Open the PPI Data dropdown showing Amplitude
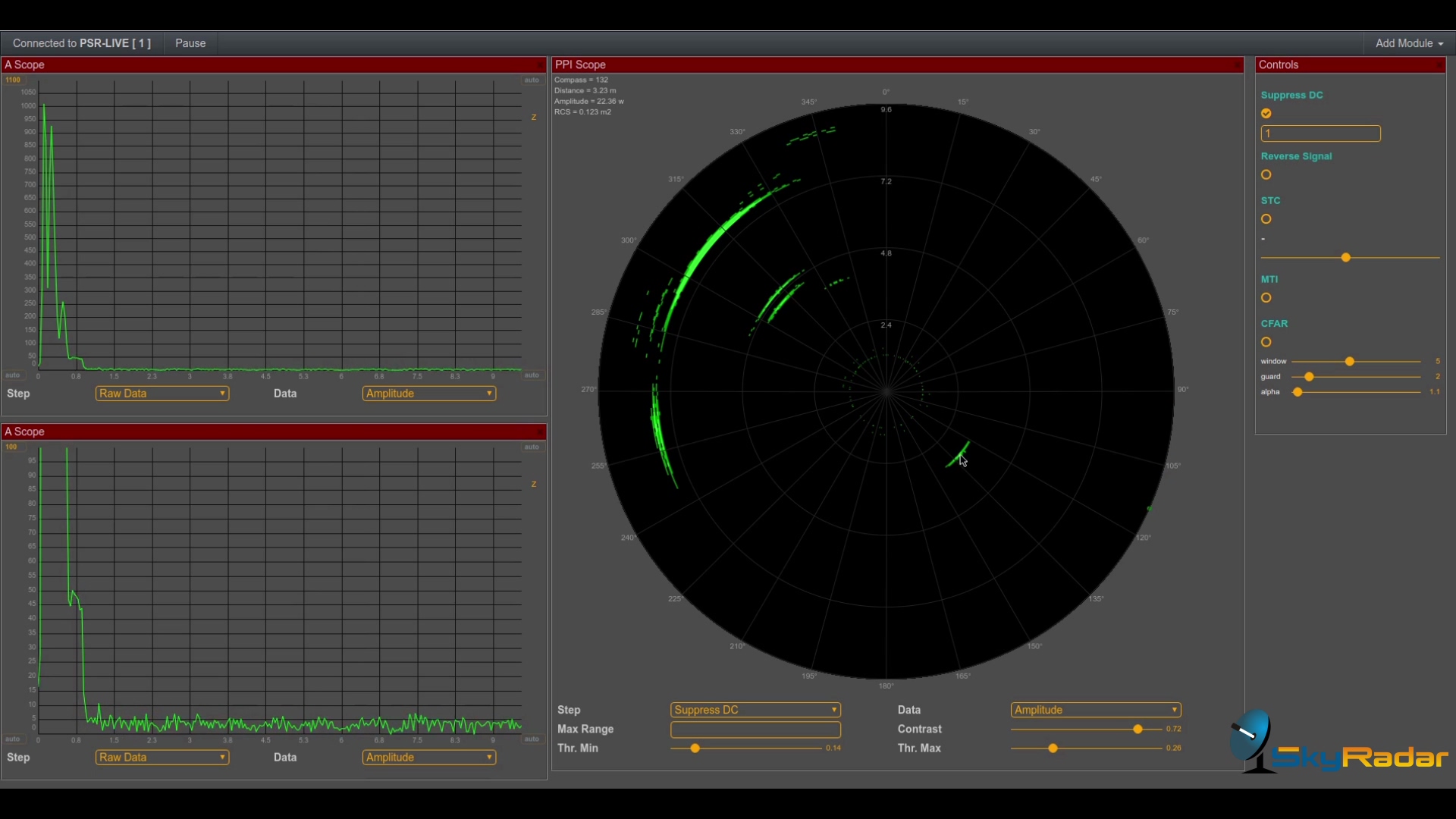Screen dimensions: 1456x819 tap(1094, 709)
